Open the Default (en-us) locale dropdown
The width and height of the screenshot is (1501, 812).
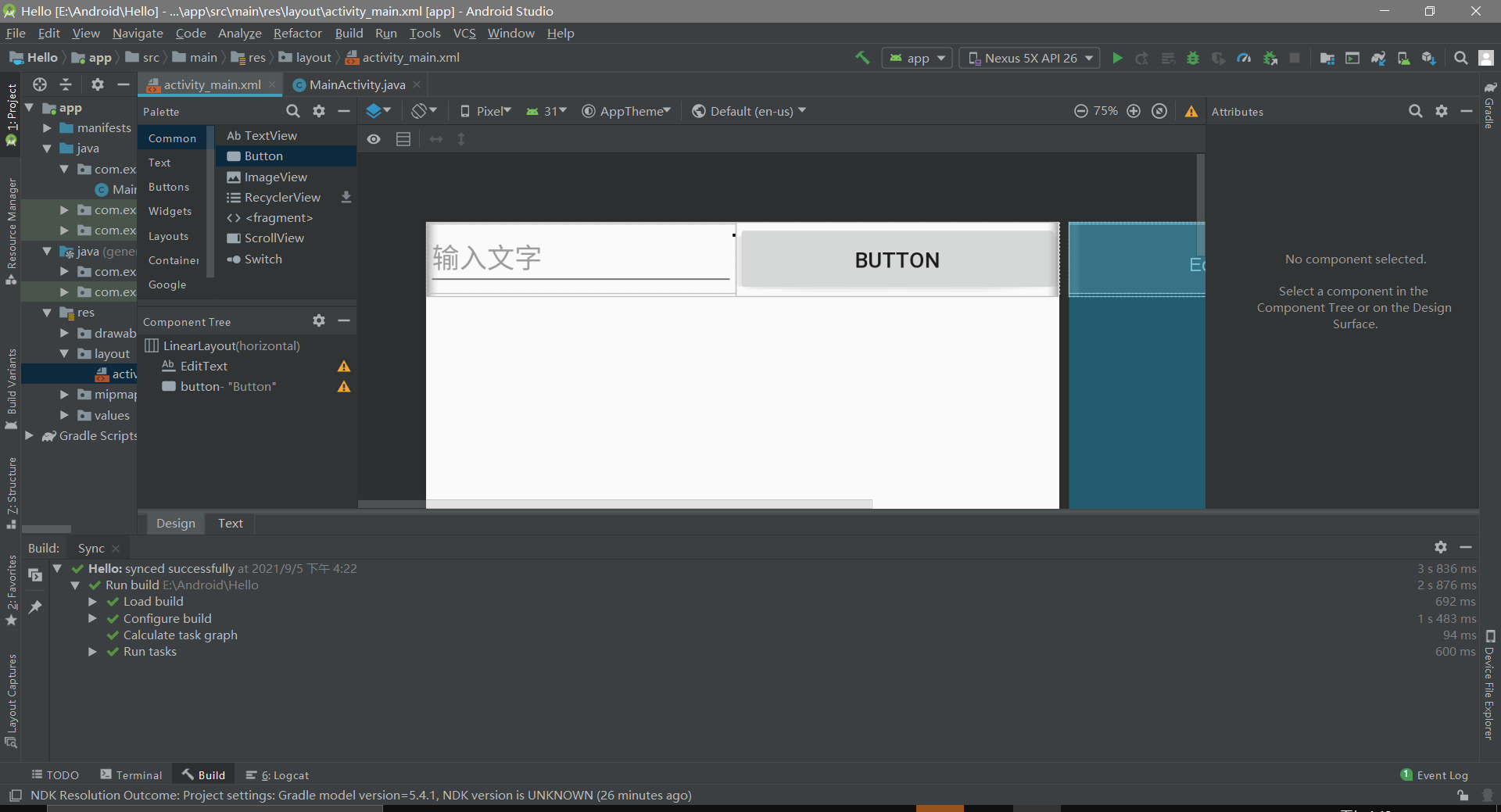point(749,111)
